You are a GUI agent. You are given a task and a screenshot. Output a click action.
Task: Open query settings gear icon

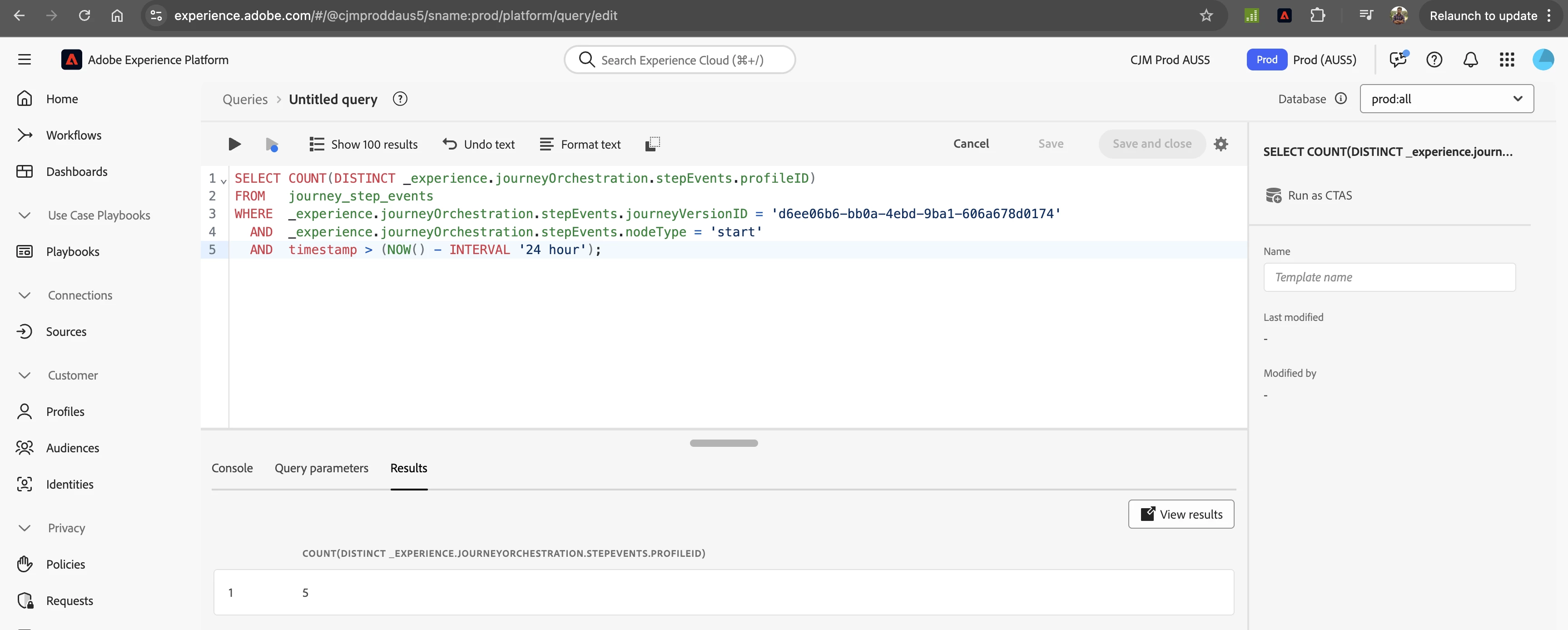point(1221,144)
